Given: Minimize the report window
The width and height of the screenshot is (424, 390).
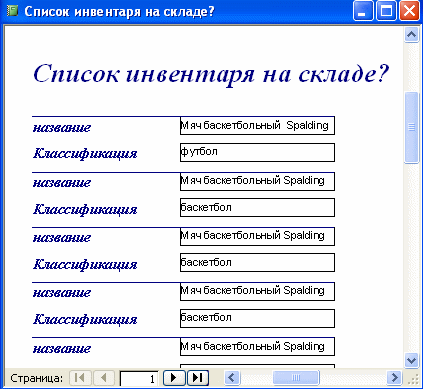Looking at the screenshot, I should pos(363,11).
